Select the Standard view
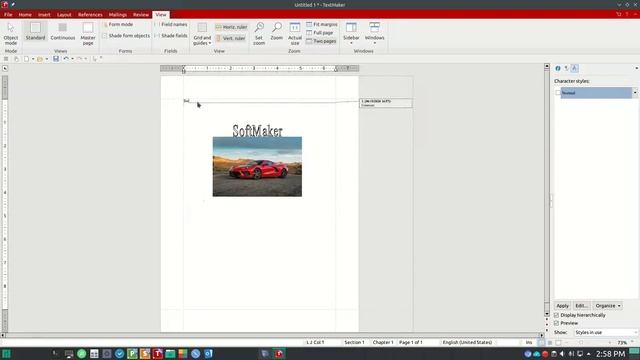This screenshot has width=640, height=360. [x=35, y=31]
